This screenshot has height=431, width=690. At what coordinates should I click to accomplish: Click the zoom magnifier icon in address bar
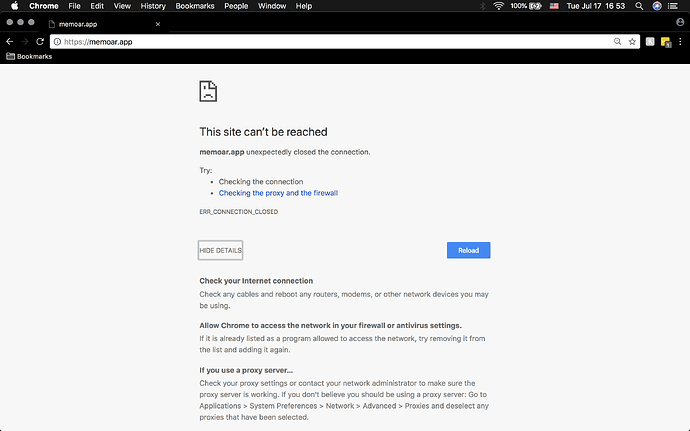(617, 41)
